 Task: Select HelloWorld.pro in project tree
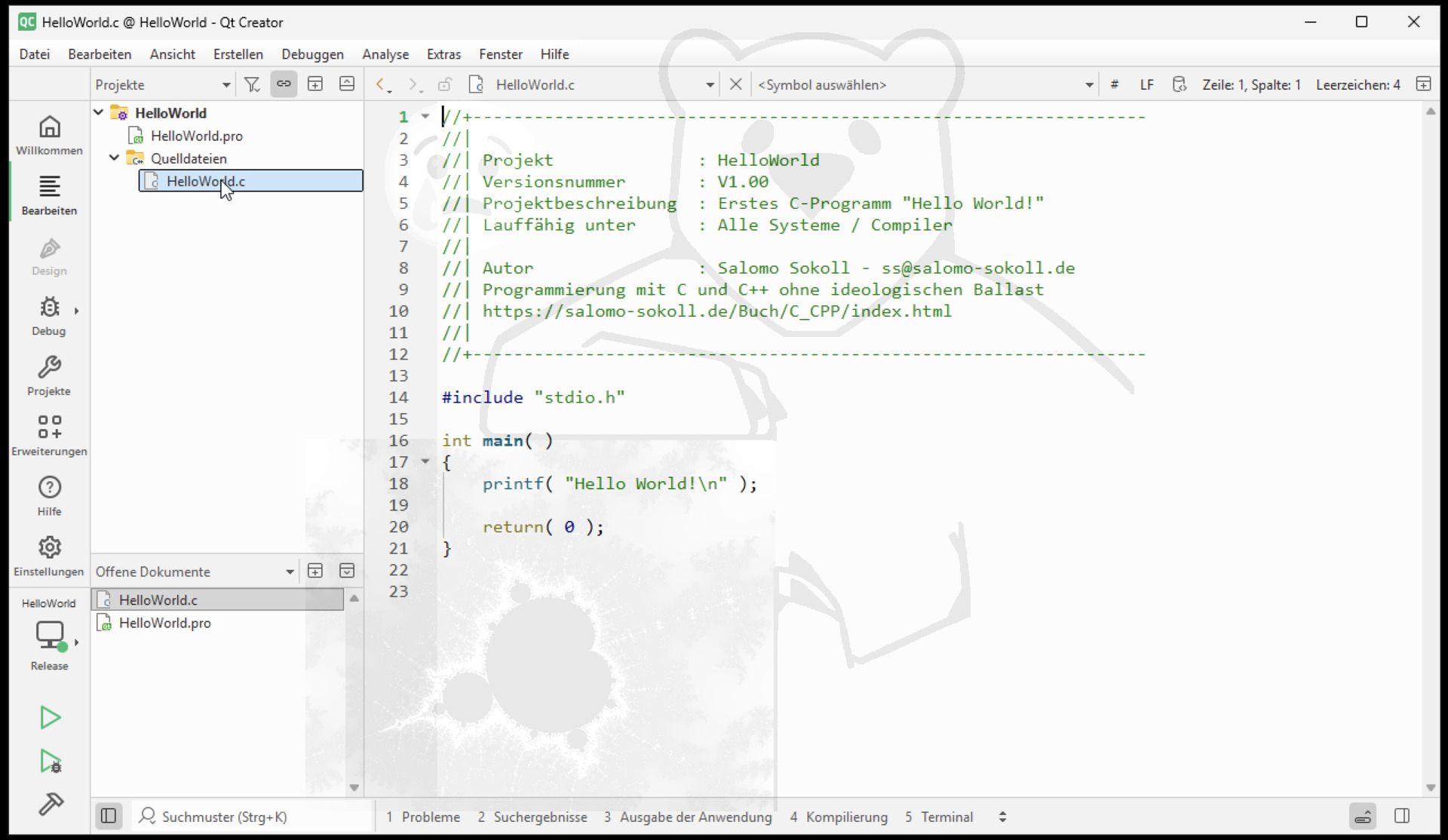coord(197,136)
